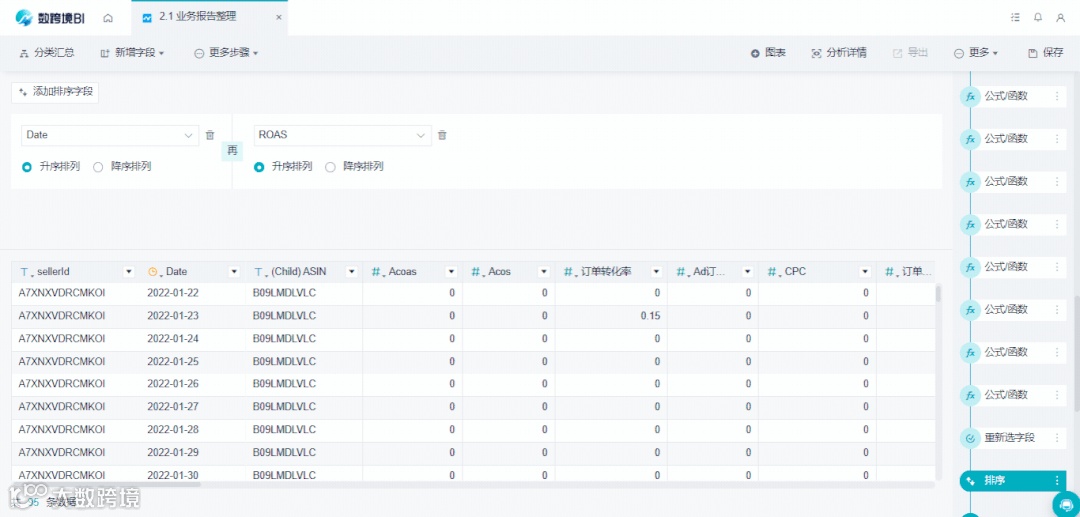Close the 2.1 业务报告整理 tab
This screenshot has height=517, width=1080.
(x=278, y=18)
